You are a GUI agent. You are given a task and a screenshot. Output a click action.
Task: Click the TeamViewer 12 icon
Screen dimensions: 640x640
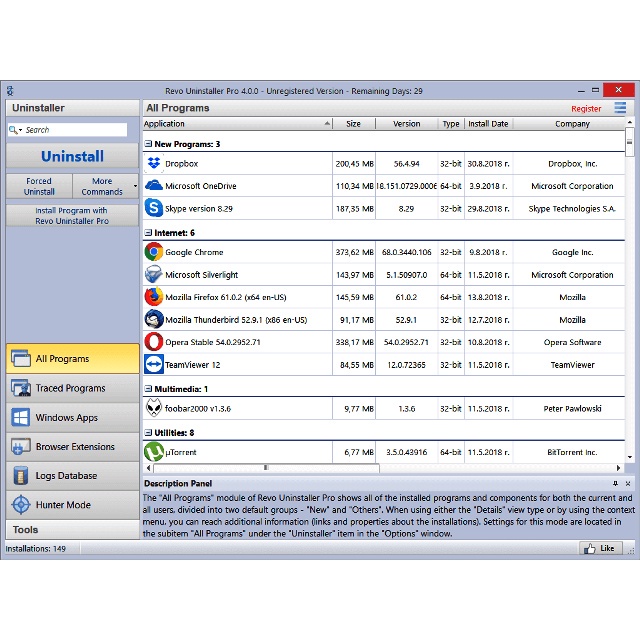pyautogui.click(x=154, y=365)
